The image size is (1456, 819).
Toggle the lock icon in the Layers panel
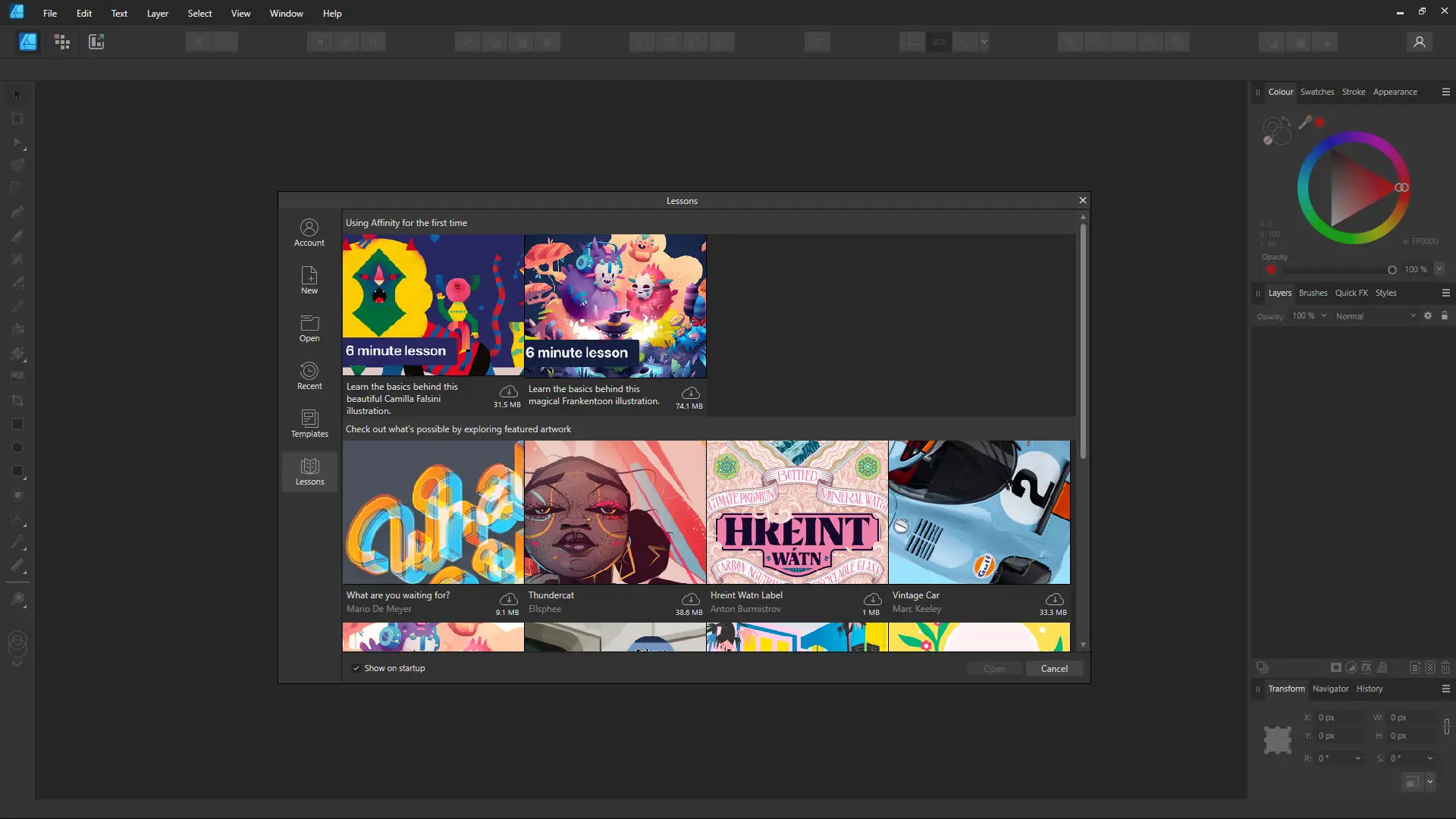click(x=1445, y=315)
